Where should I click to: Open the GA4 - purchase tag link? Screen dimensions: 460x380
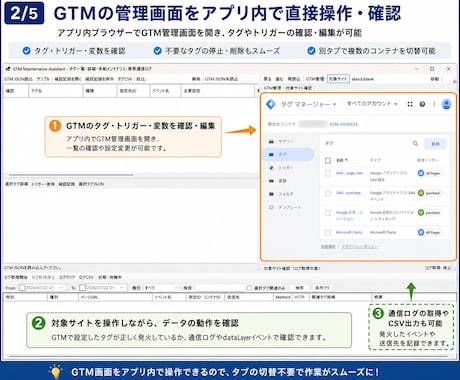pyautogui.click(x=348, y=193)
